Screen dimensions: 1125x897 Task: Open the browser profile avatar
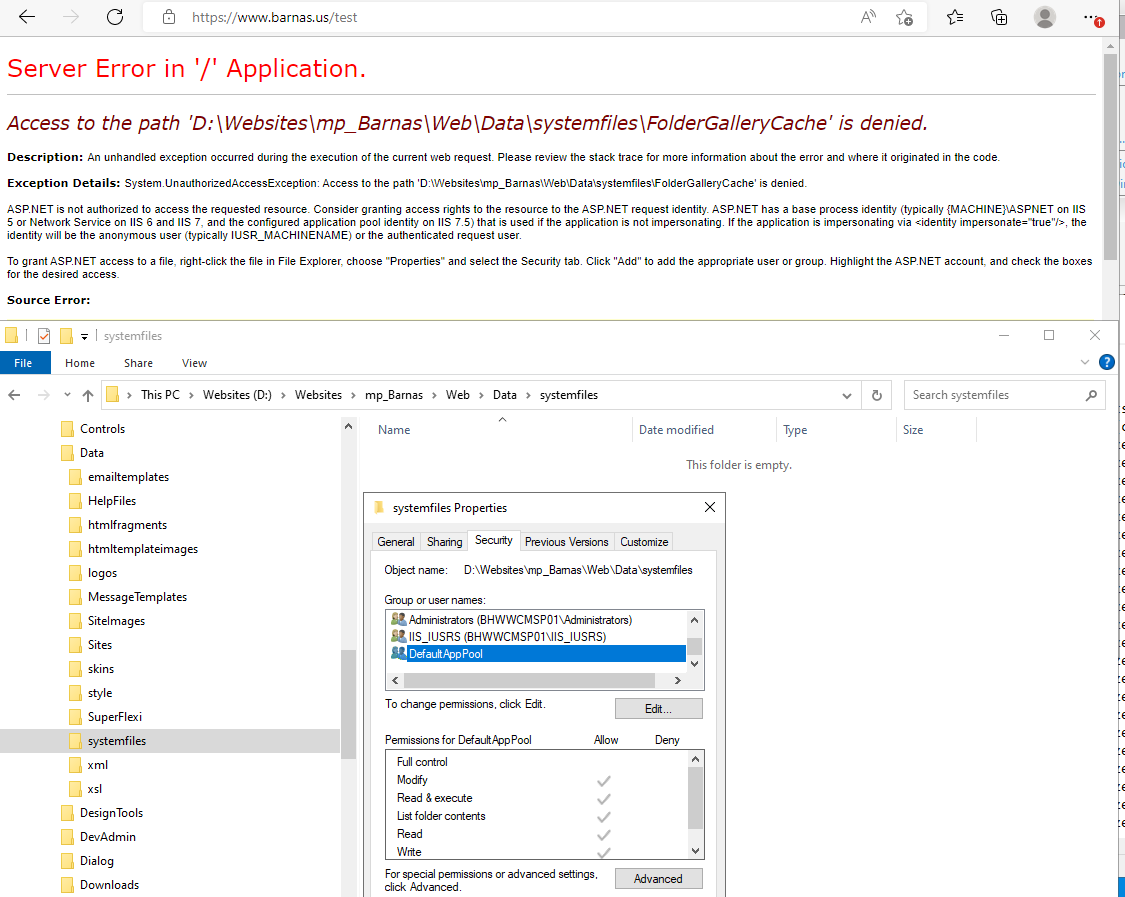[1045, 17]
